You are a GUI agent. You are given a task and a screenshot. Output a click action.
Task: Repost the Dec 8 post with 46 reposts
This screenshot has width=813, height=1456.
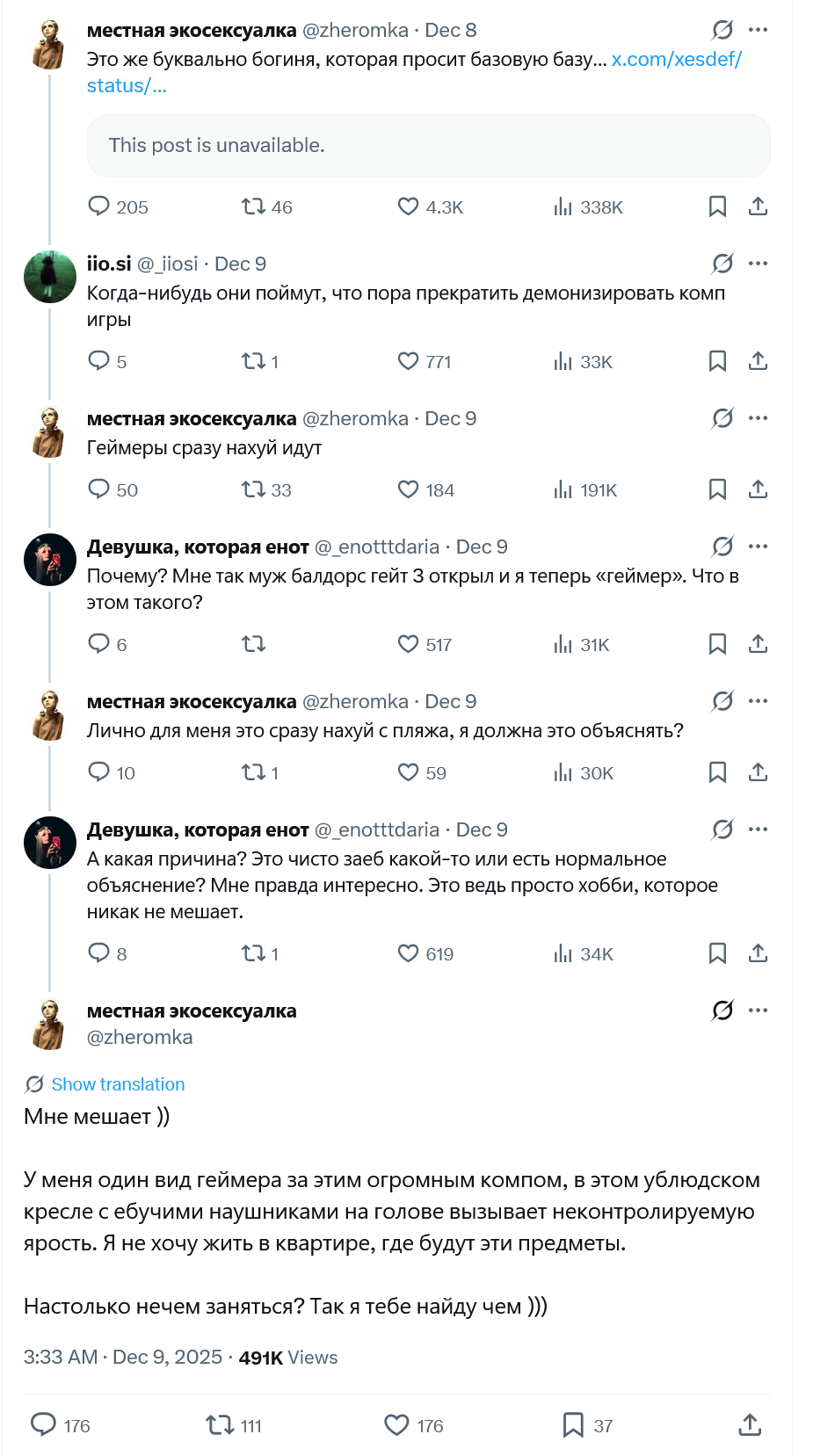[x=253, y=206]
